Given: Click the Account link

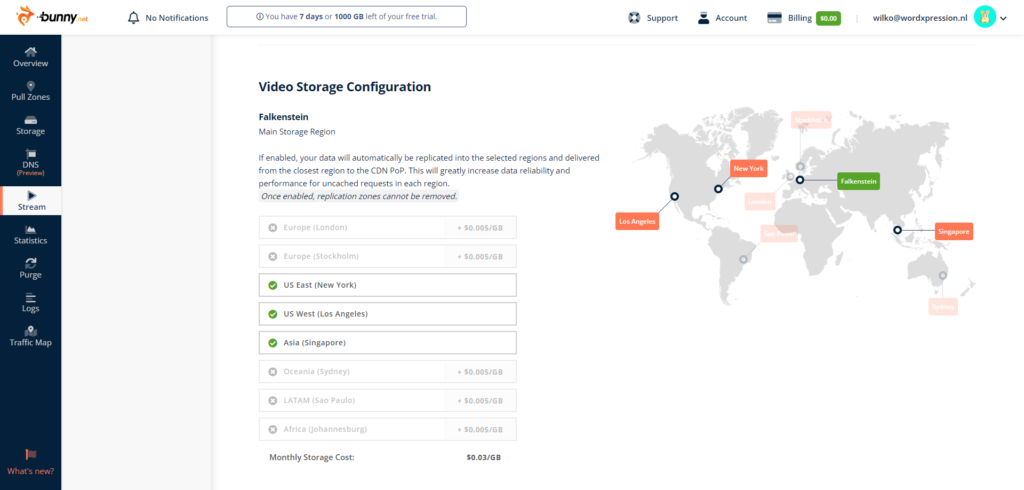Looking at the screenshot, I should (731, 18).
